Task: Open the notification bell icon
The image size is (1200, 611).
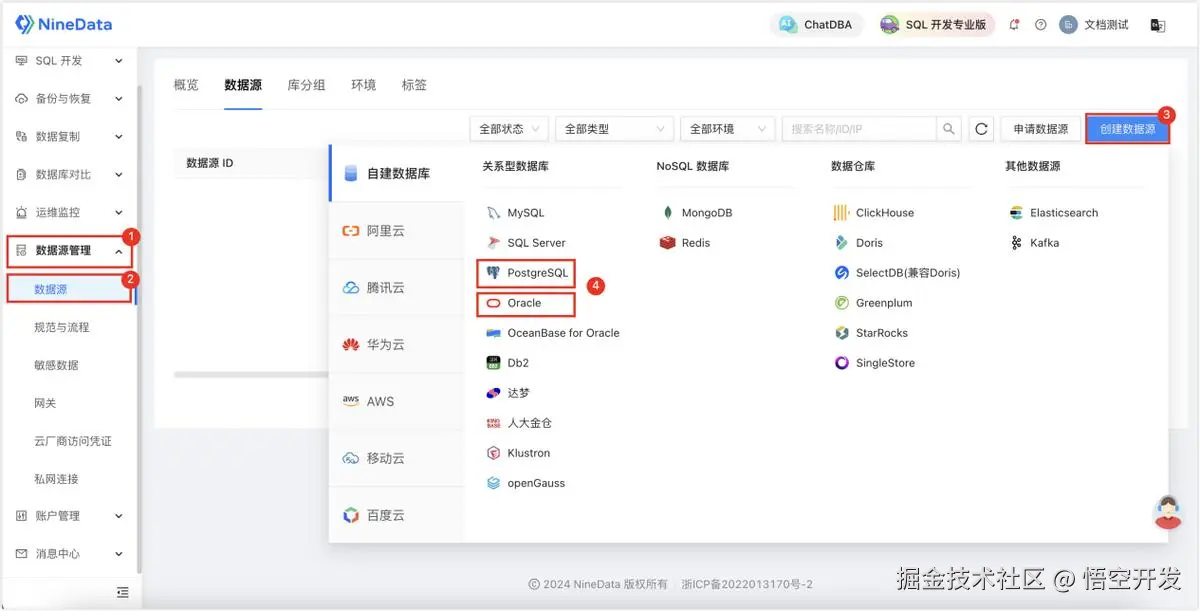Action: pyautogui.click(x=1014, y=25)
